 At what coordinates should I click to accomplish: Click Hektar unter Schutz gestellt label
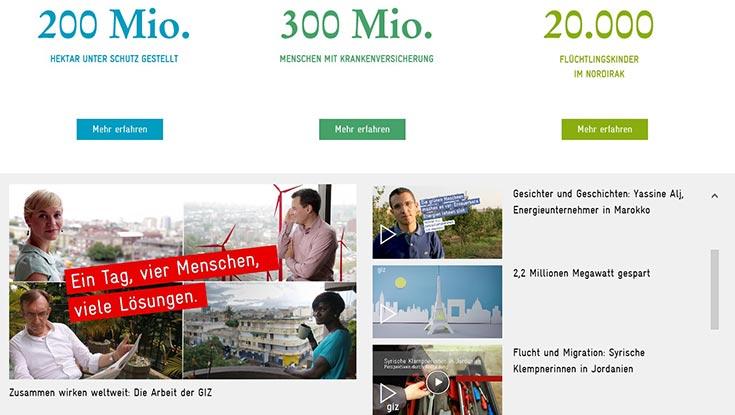114,59
